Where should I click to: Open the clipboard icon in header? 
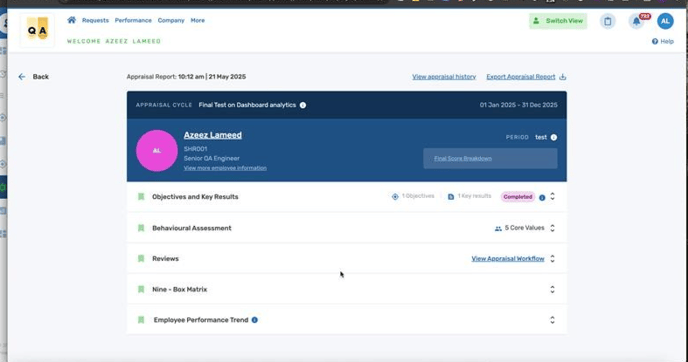pyautogui.click(x=608, y=21)
